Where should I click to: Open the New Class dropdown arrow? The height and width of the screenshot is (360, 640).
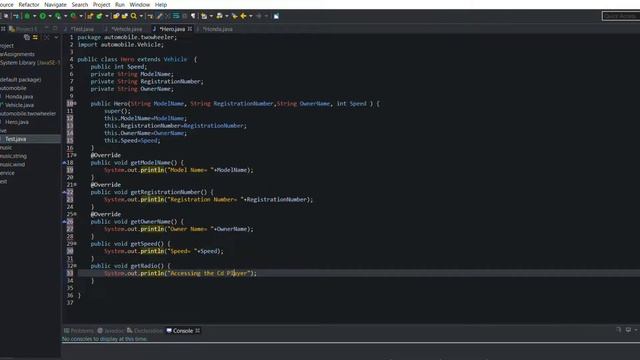tap(107, 16)
